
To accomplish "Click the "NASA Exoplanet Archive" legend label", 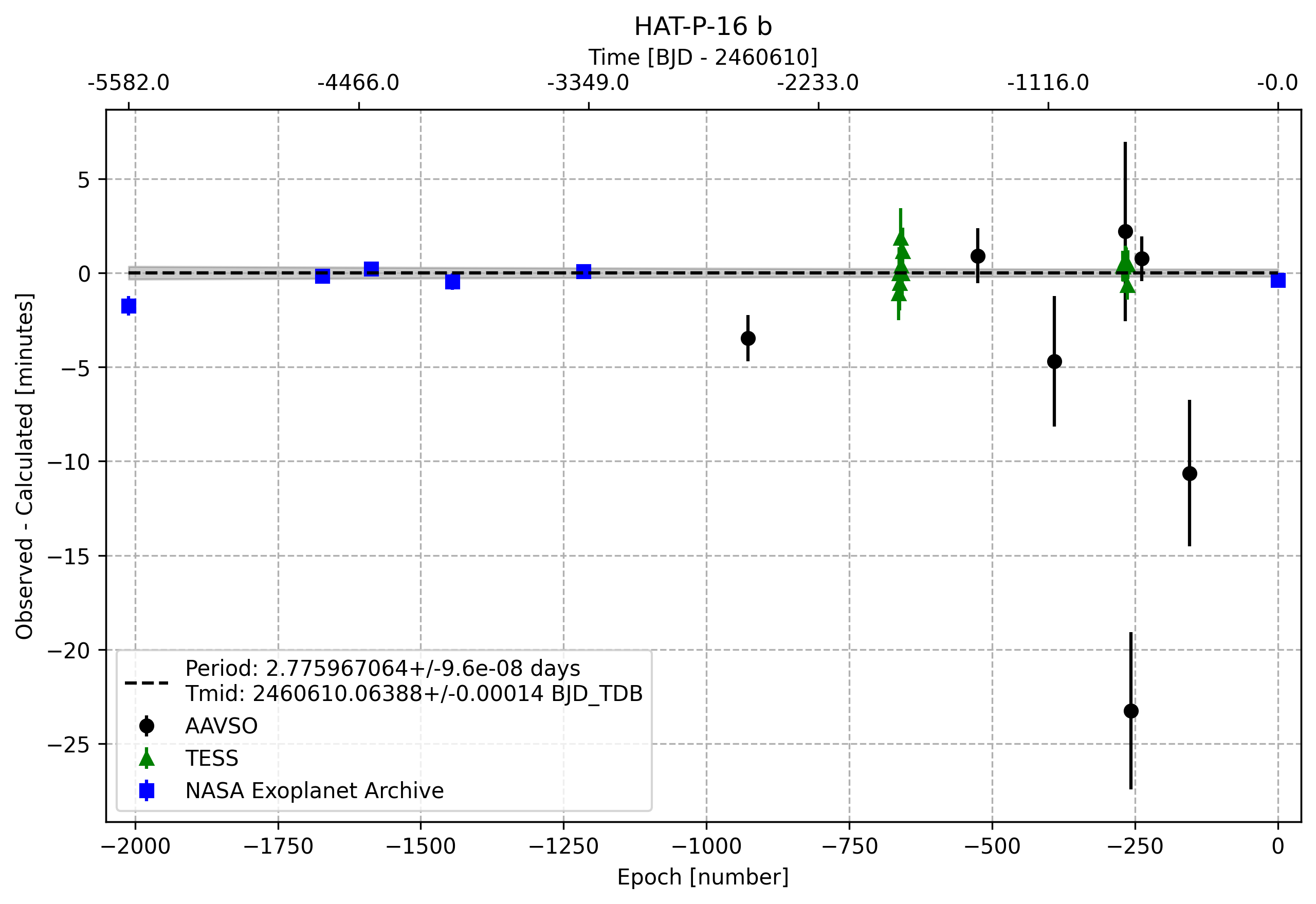I will pyautogui.click(x=315, y=791).
